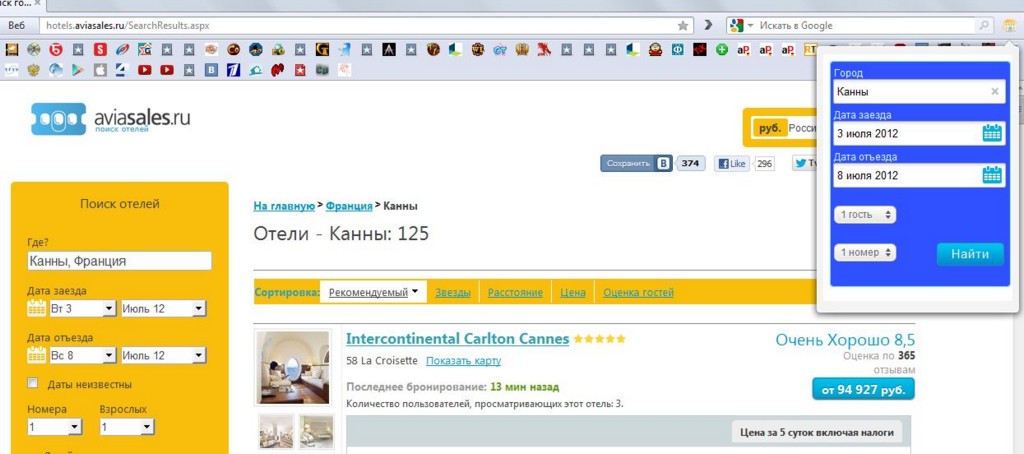The height and width of the screenshot is (454, 1024).
Task: Click the от 94 927 руб. price button
Action: pos(862,389)
